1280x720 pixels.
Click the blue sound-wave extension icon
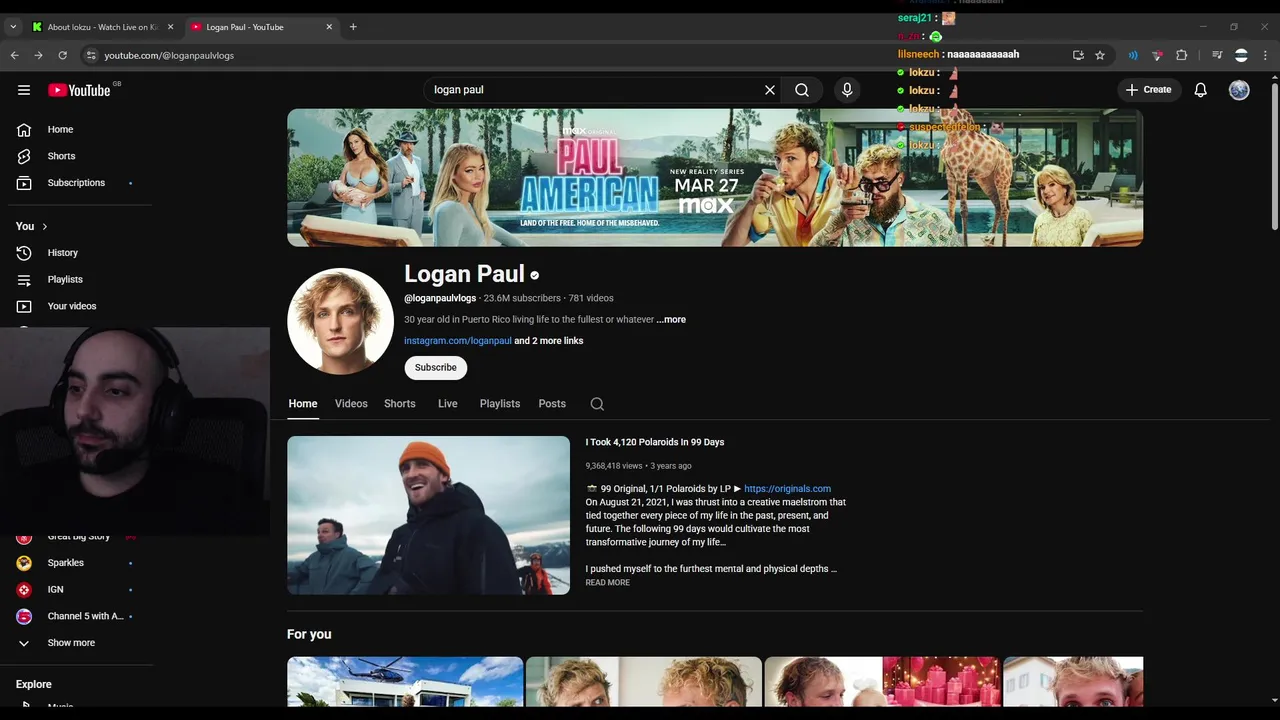1133,55
